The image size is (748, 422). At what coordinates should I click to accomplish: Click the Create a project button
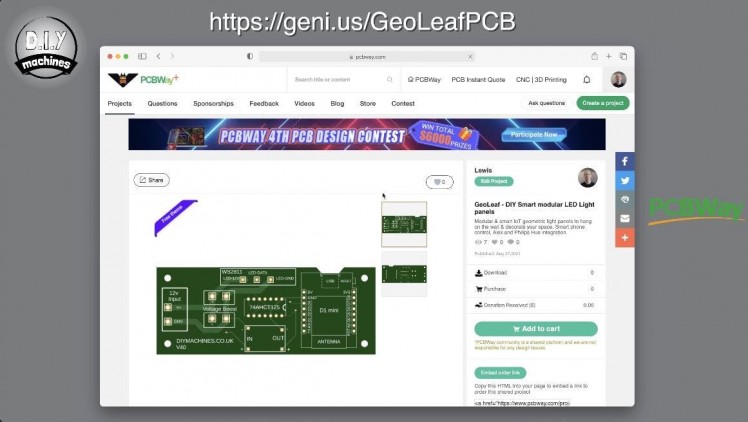(x=603, y=103)
